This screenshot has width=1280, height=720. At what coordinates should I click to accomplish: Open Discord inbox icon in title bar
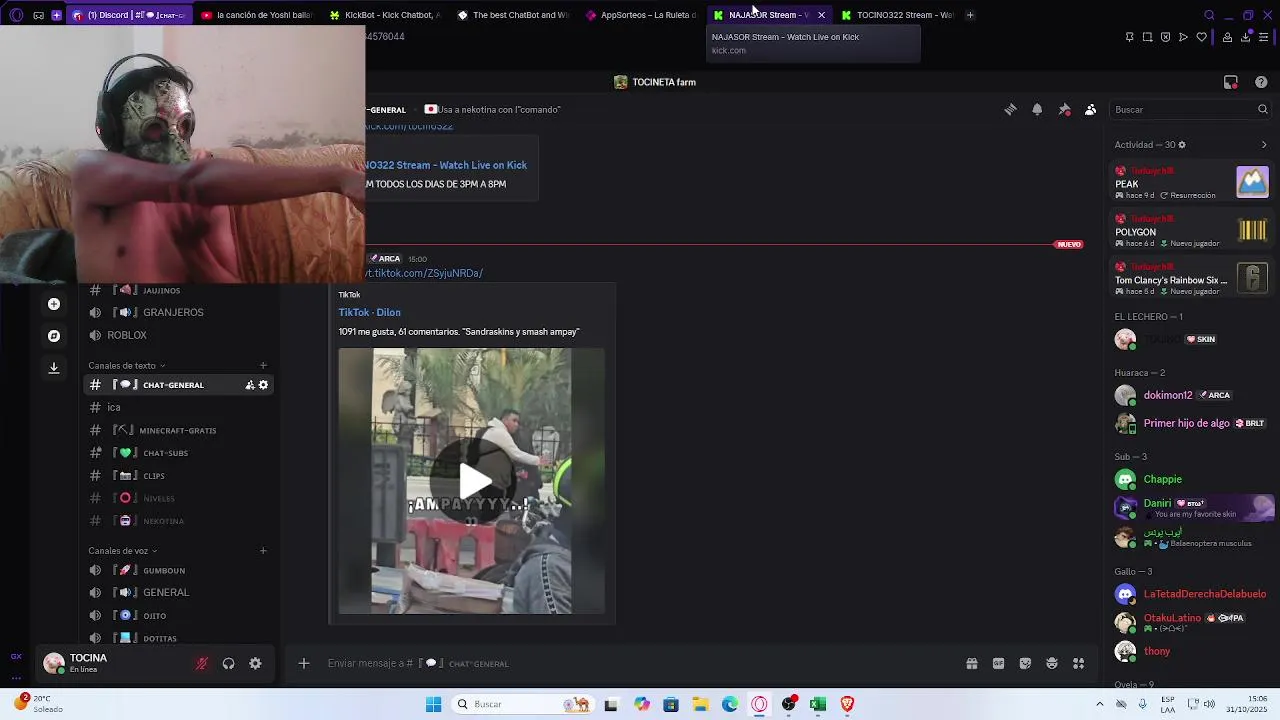(x=1231, y=82)
